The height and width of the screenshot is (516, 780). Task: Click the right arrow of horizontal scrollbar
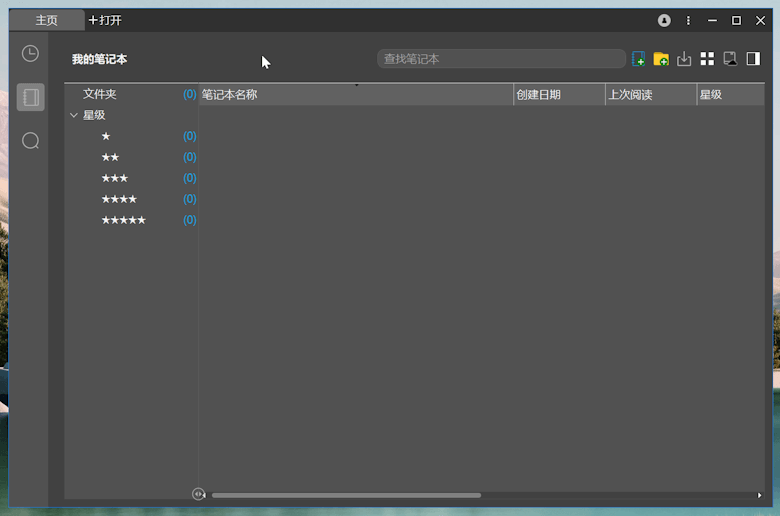[759, 495]
